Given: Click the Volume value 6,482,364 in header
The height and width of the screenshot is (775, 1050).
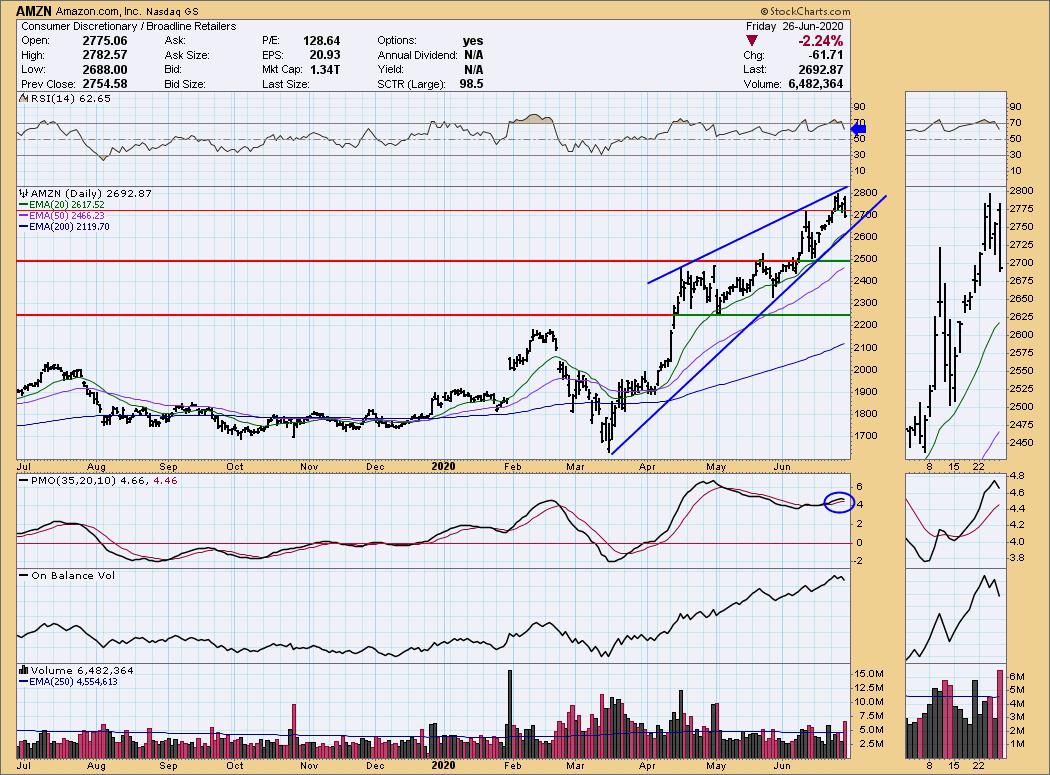Looking at the screenshot, I should pyautogui.click(x=814, y=84).
